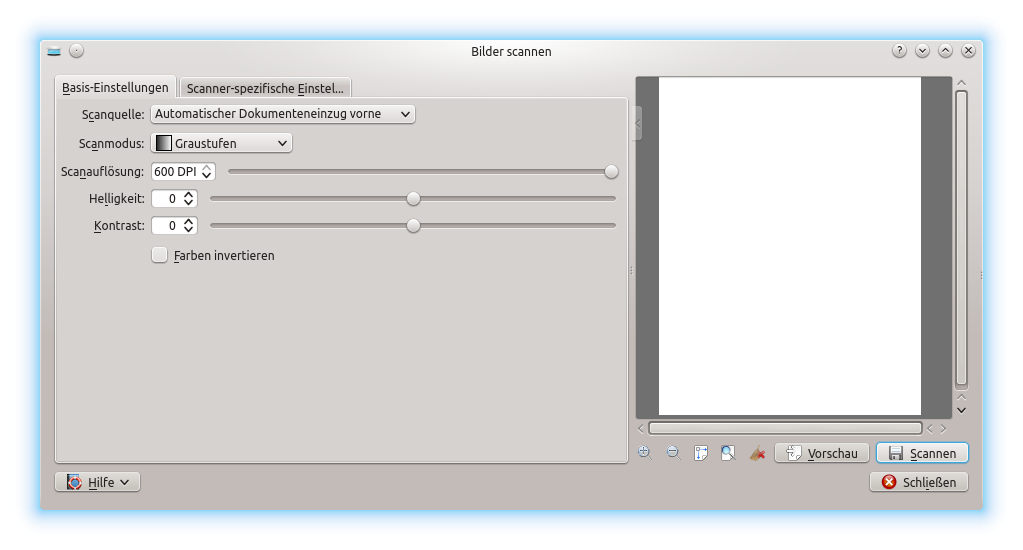Decrease Kontrast with the down arrow
Viewport: 1023px width, 550px height.
pos(189,229)
